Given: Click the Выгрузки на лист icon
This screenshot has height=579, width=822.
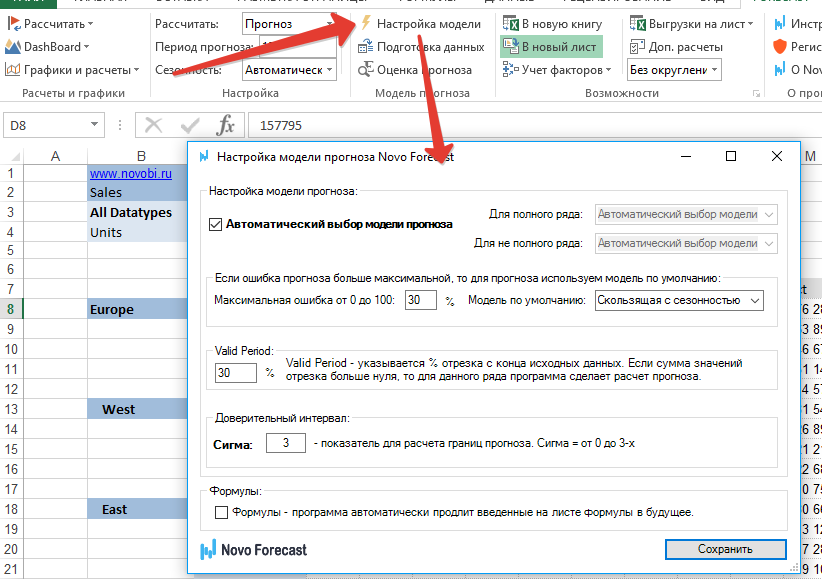Looking at the screenshot, I should (637, 24).
